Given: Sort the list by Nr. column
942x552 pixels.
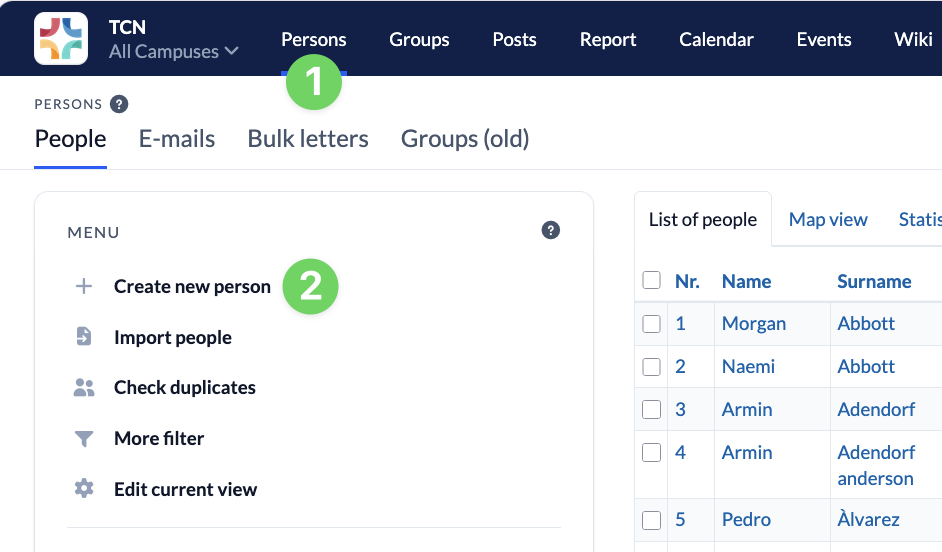Looking at the screenshot, I should 687,281.
